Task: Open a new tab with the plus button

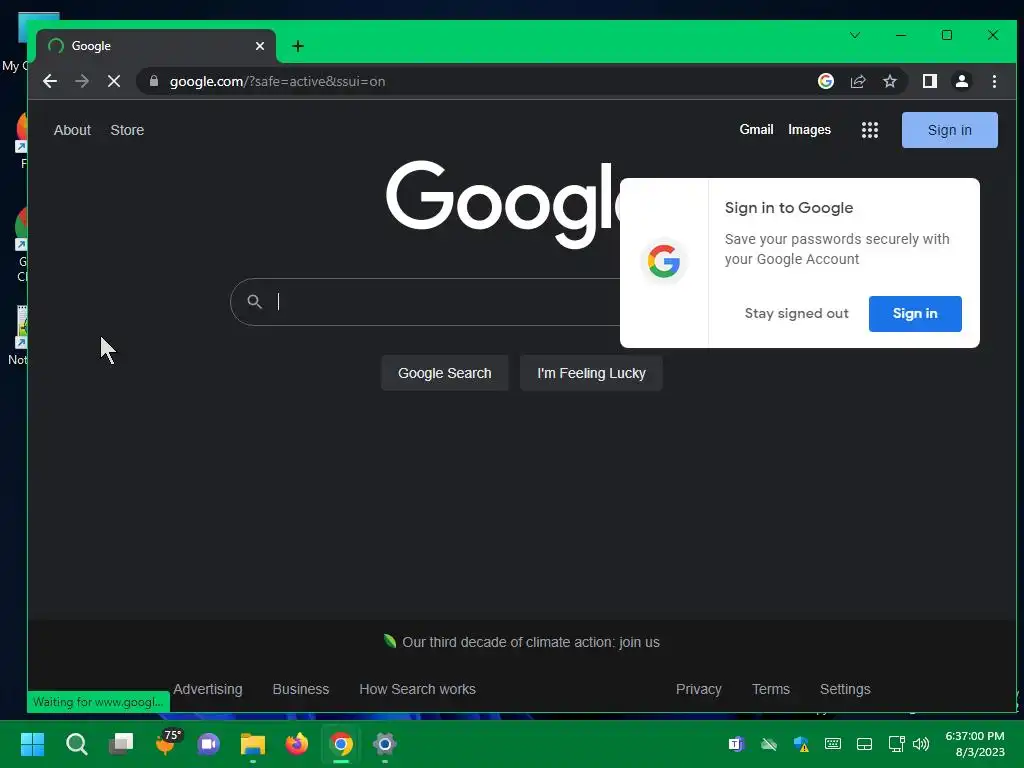Action: pyautogui.click(x=298, y=46)
